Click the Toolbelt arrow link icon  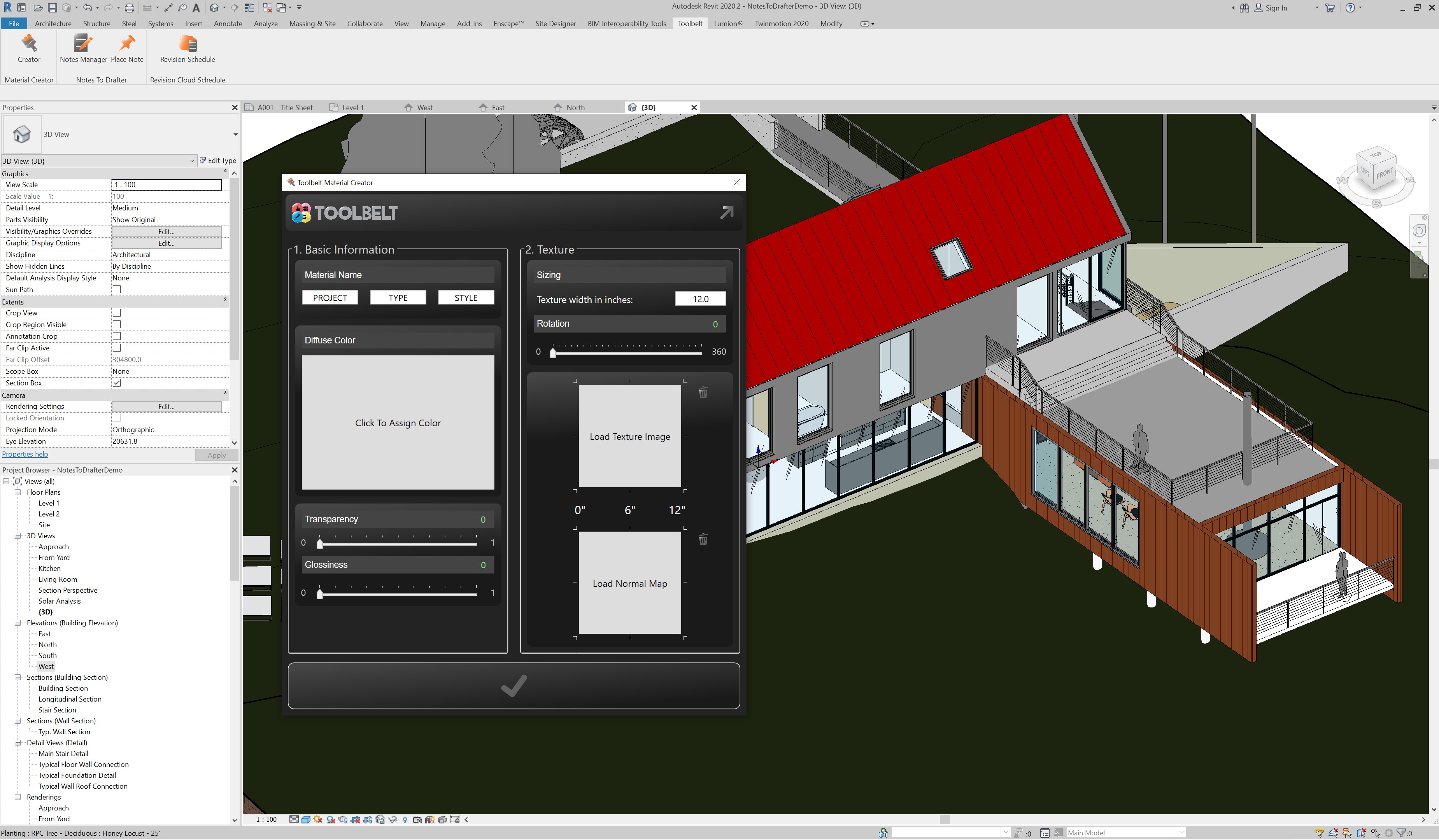(726, 212)
